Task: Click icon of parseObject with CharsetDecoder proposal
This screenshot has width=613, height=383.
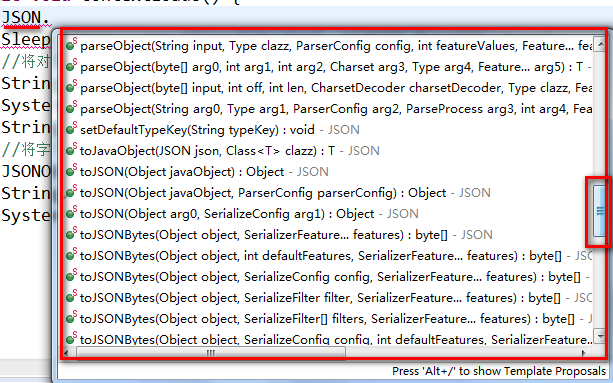Action: (x=71, y=87)
